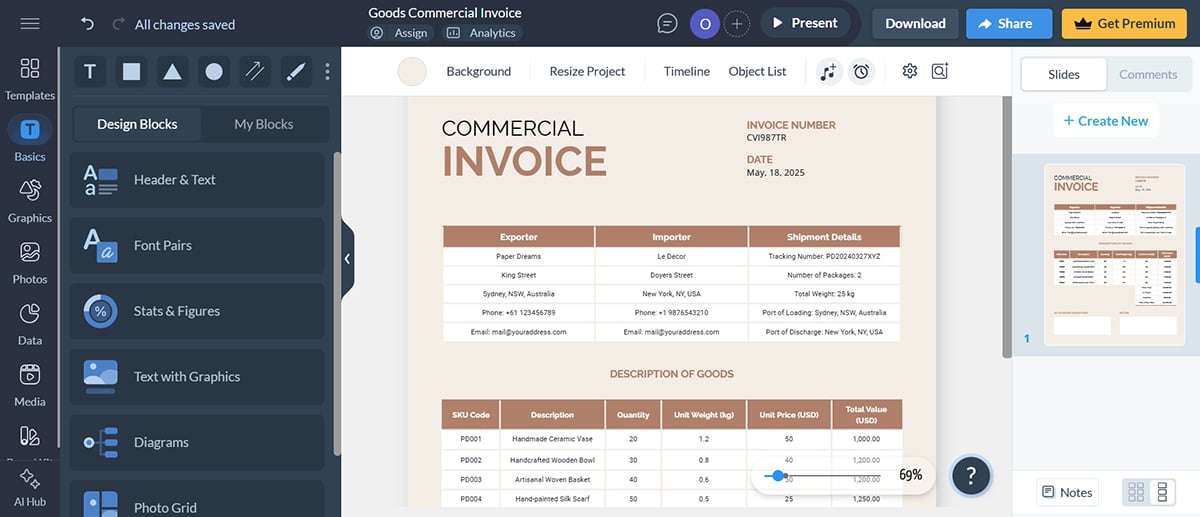Click the project title Goods Commercial Invoice
The width and height of the screenshot is (1200, 517).
[445, 13]
